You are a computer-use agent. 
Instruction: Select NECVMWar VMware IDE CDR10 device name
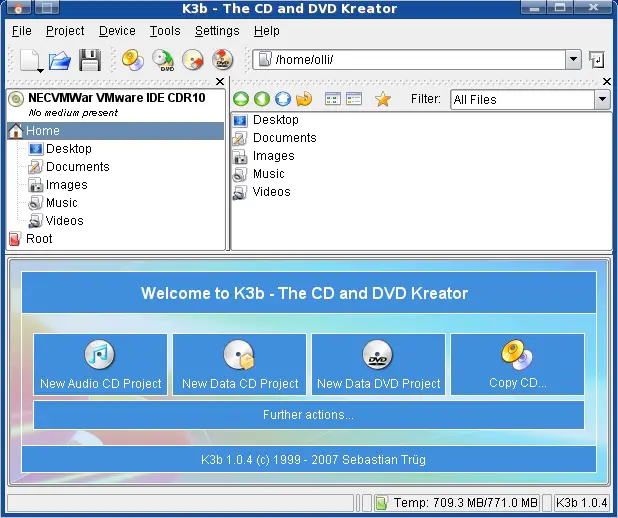coord(117,98)
